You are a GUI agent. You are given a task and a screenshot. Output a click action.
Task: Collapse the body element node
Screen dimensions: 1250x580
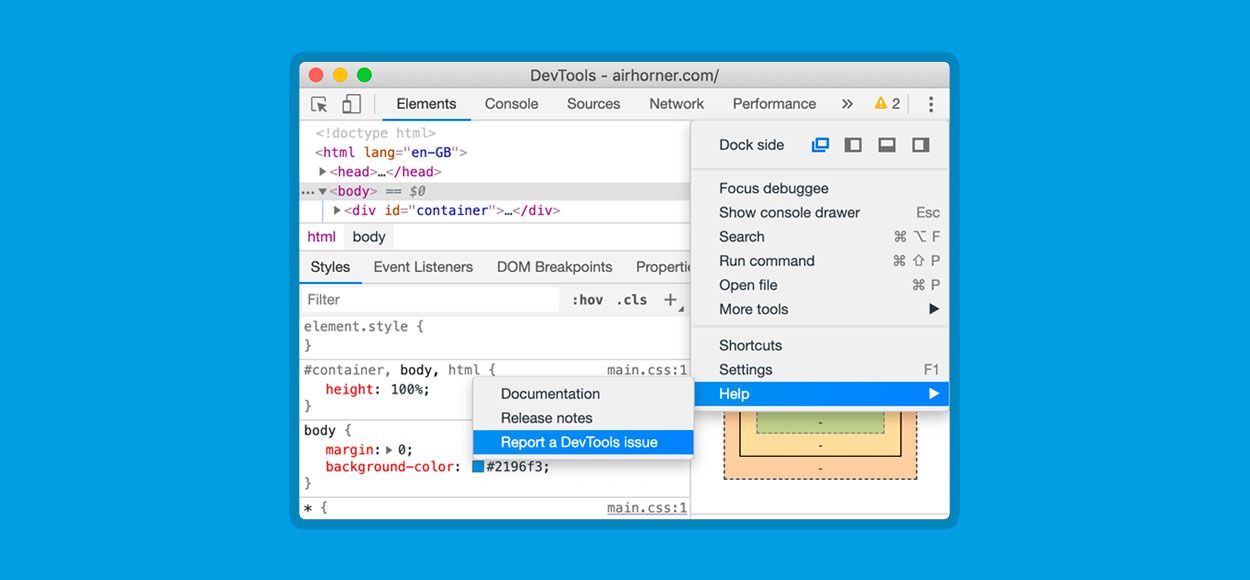[322, 191]
